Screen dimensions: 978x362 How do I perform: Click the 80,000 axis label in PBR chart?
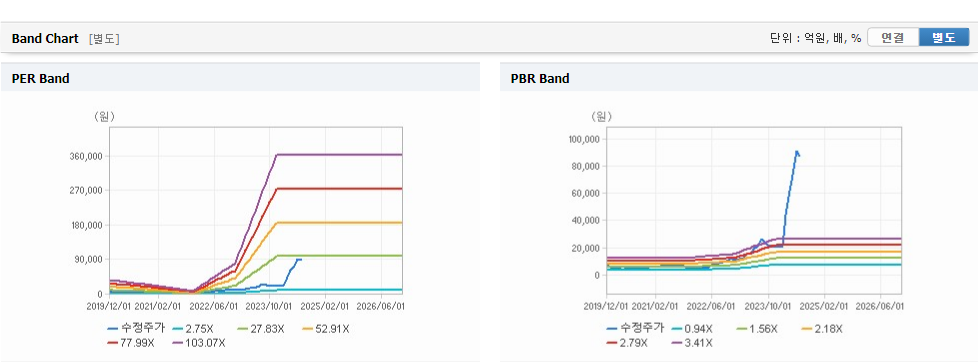[x=585, y=166]
